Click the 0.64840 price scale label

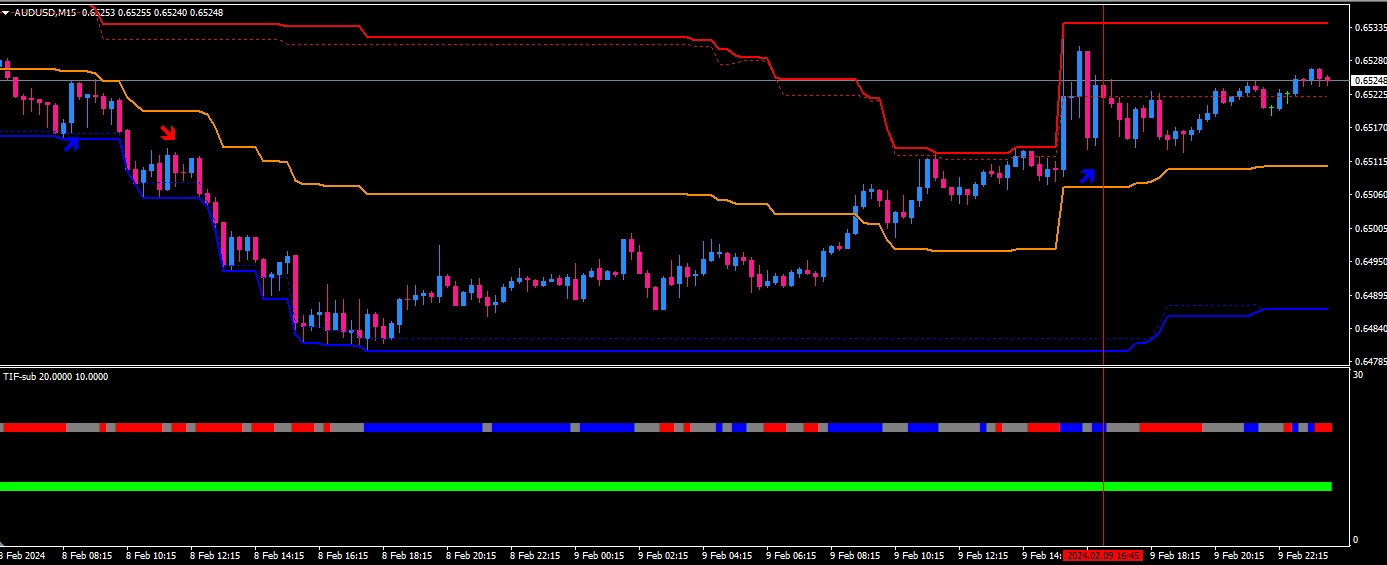click(x=1369, y=328)
